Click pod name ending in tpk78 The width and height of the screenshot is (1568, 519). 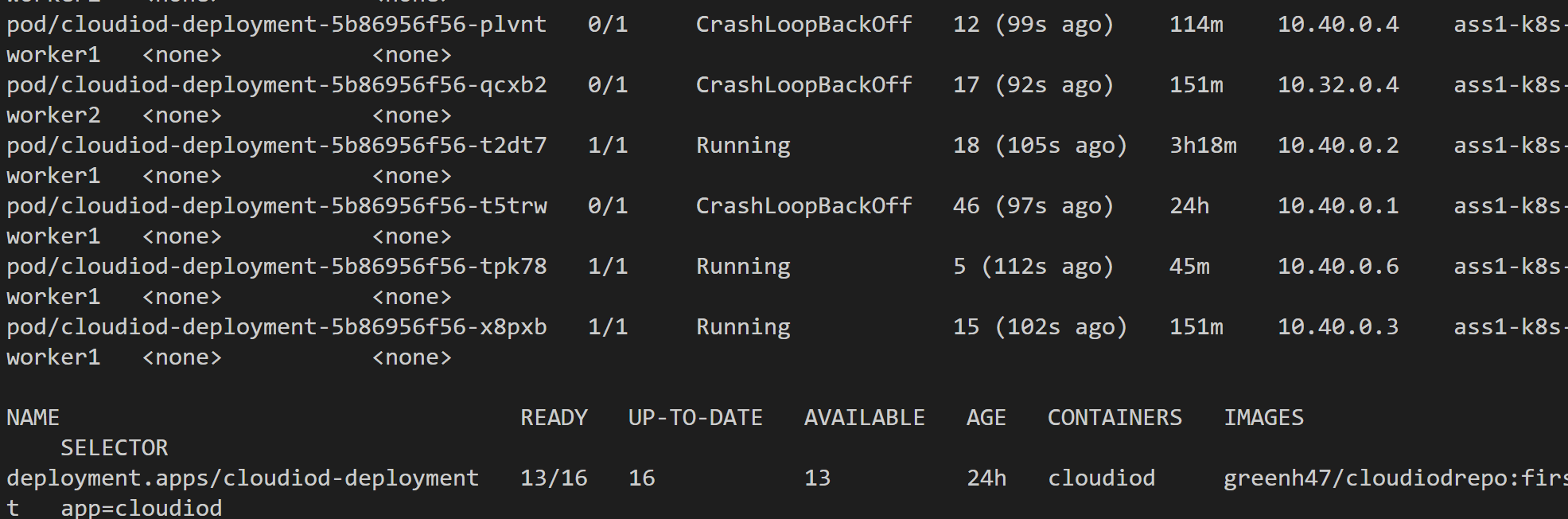276,267
